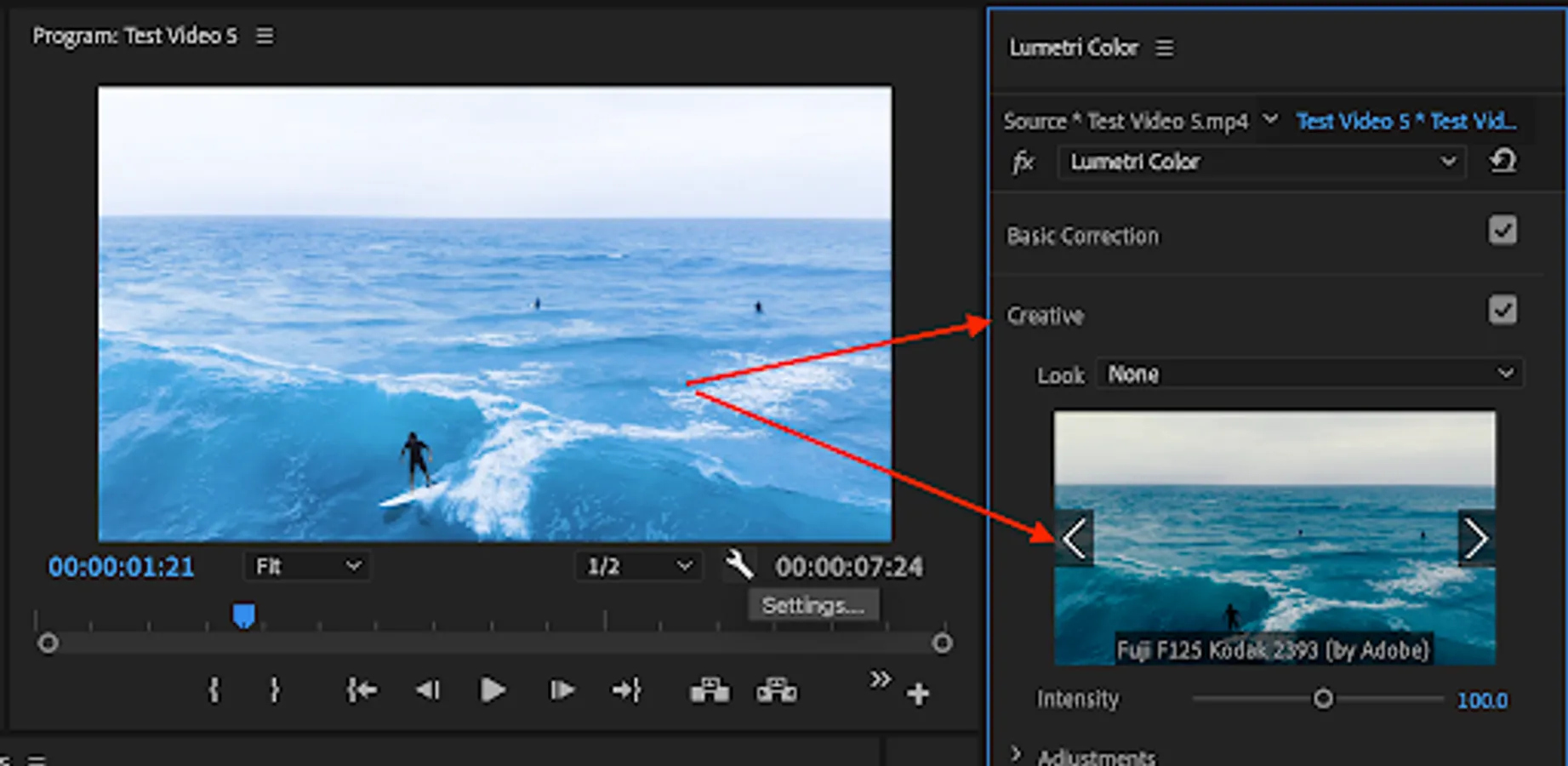The width and height of the screenshot is (1568, 766).
Task: Click the current timecode 00:00:01:21
Action: tap(121, 567)
